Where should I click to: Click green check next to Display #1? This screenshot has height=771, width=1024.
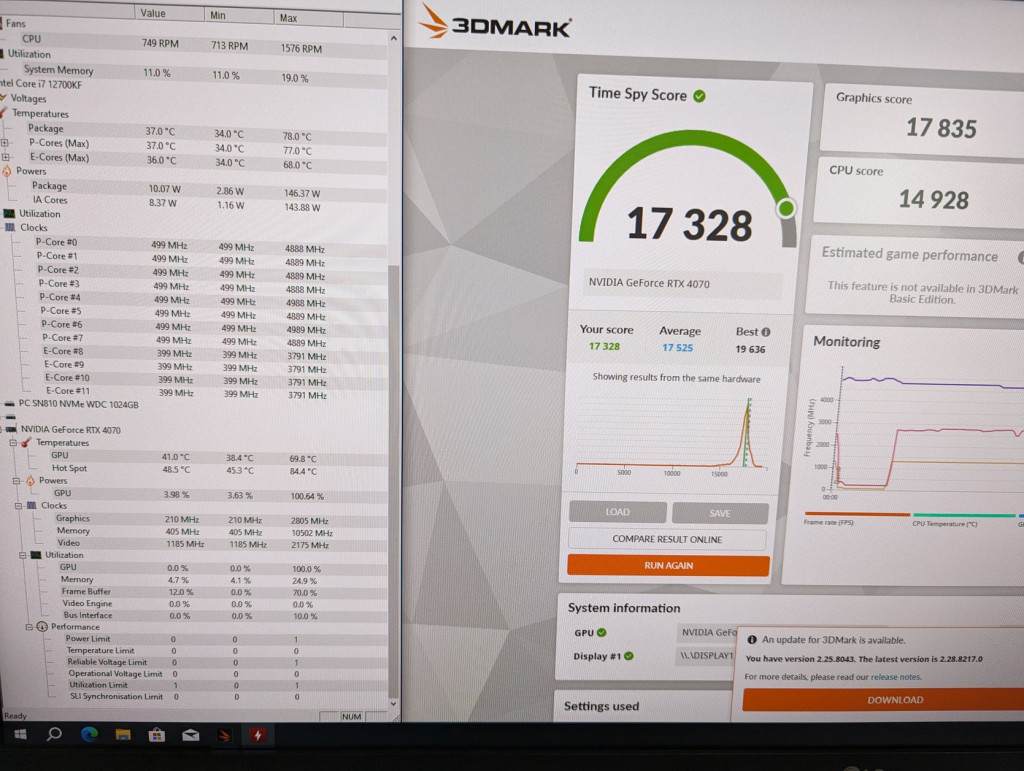[x=628, y=656]
